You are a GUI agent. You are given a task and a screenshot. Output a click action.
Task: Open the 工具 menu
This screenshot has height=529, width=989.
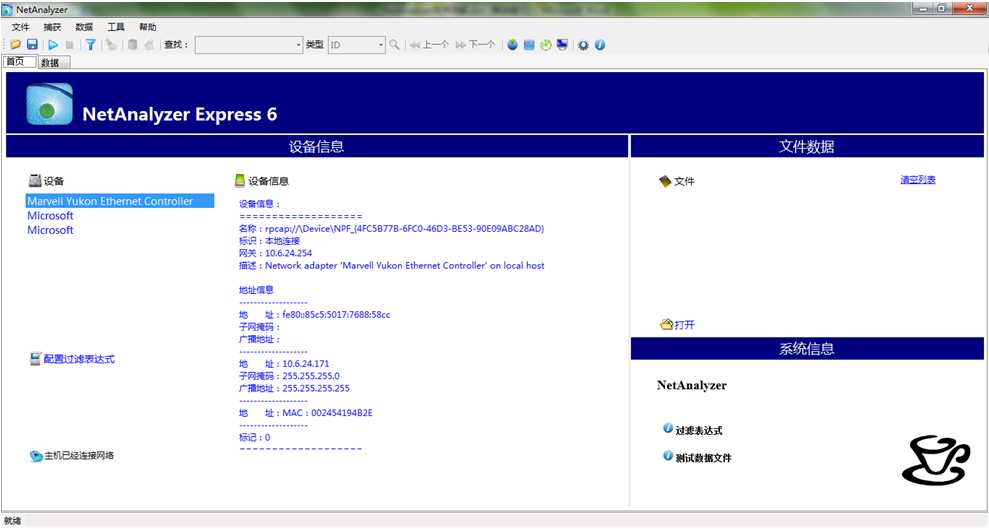coord(116,27)
